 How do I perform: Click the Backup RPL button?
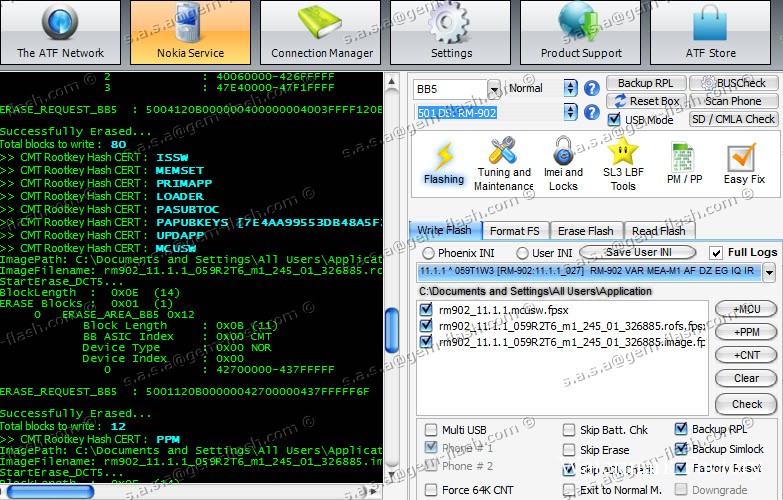646,83
